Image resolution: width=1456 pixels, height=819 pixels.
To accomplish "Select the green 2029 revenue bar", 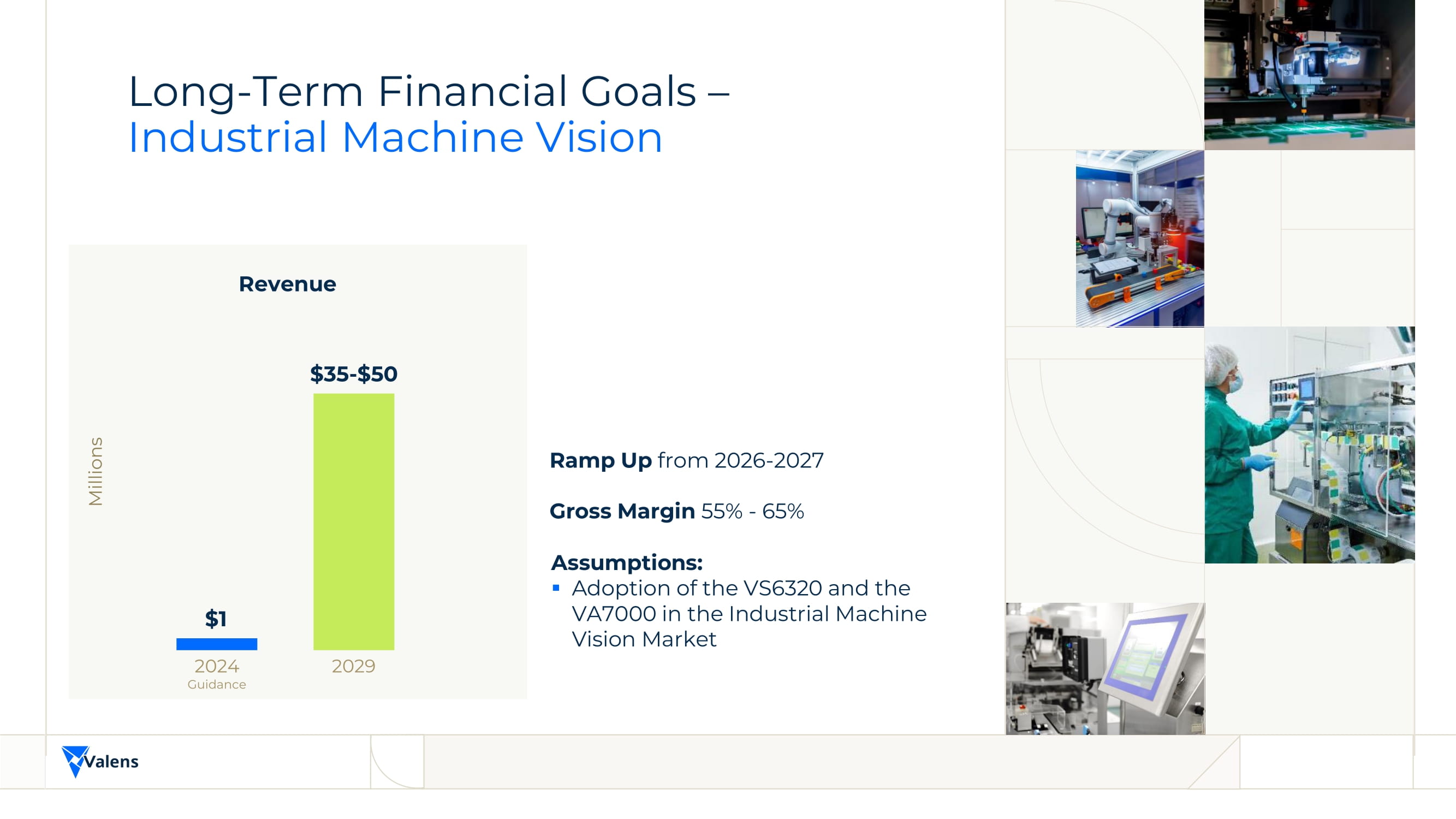I will tap(354, 521).
